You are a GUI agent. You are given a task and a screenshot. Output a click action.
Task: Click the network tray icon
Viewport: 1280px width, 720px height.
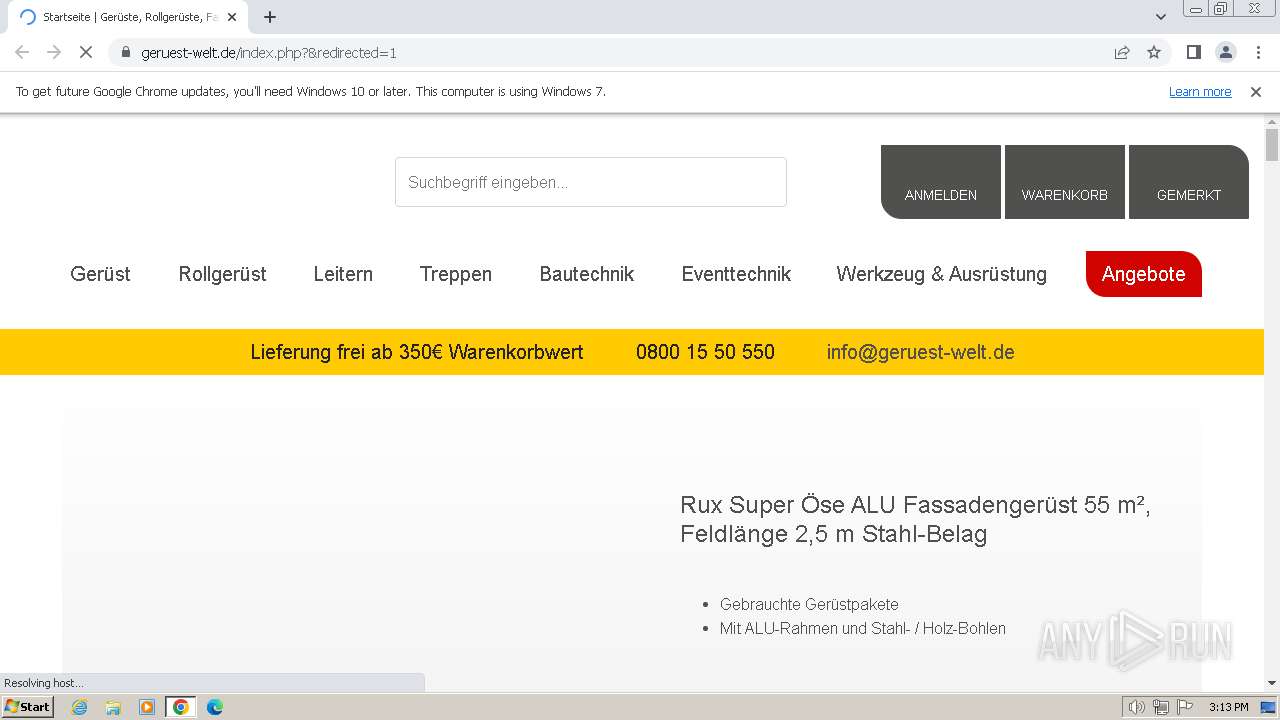1161,707
